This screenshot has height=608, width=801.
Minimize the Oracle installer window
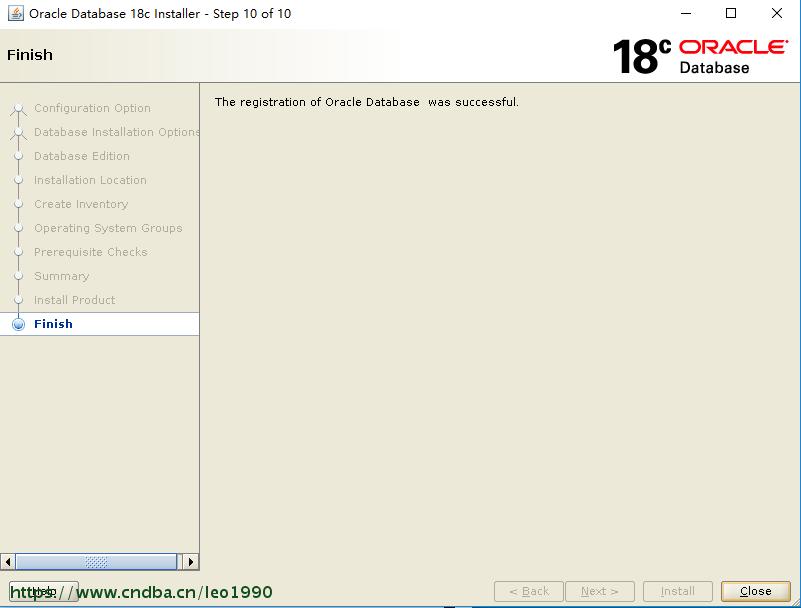[686, 13]
